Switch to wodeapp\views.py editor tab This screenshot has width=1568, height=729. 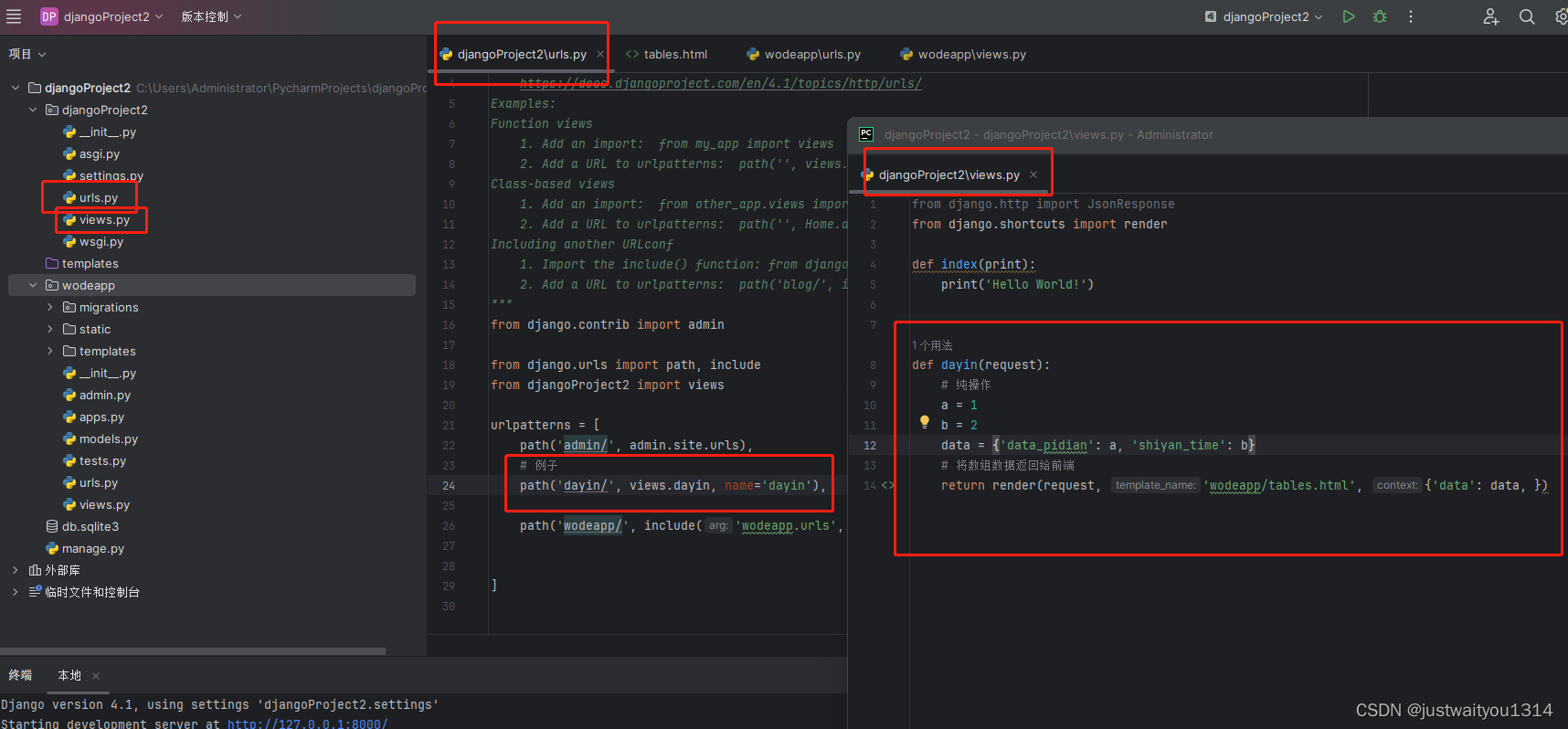click(x=963, y=54)
